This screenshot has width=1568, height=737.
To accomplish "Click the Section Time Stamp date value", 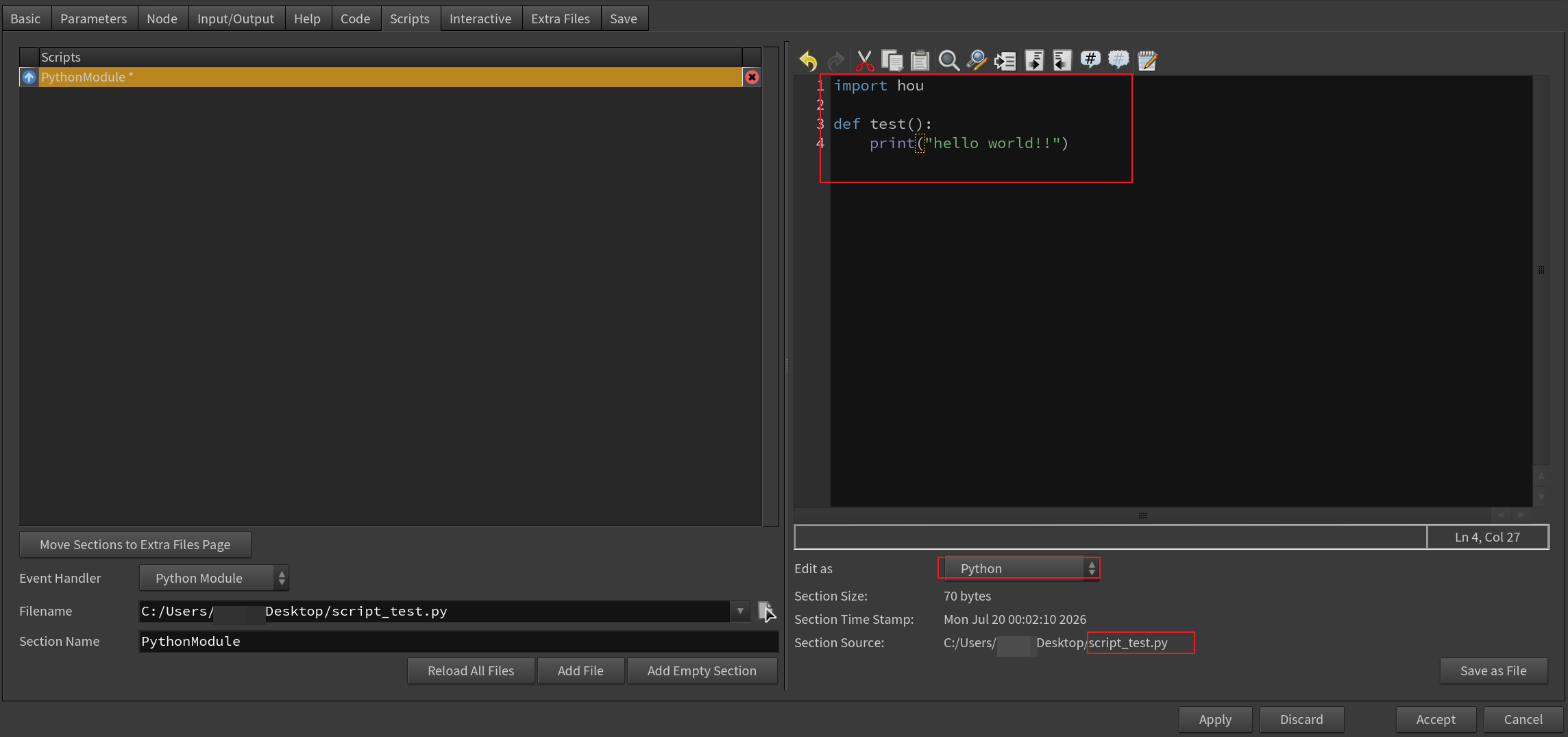I will (x=1015, y=619).
